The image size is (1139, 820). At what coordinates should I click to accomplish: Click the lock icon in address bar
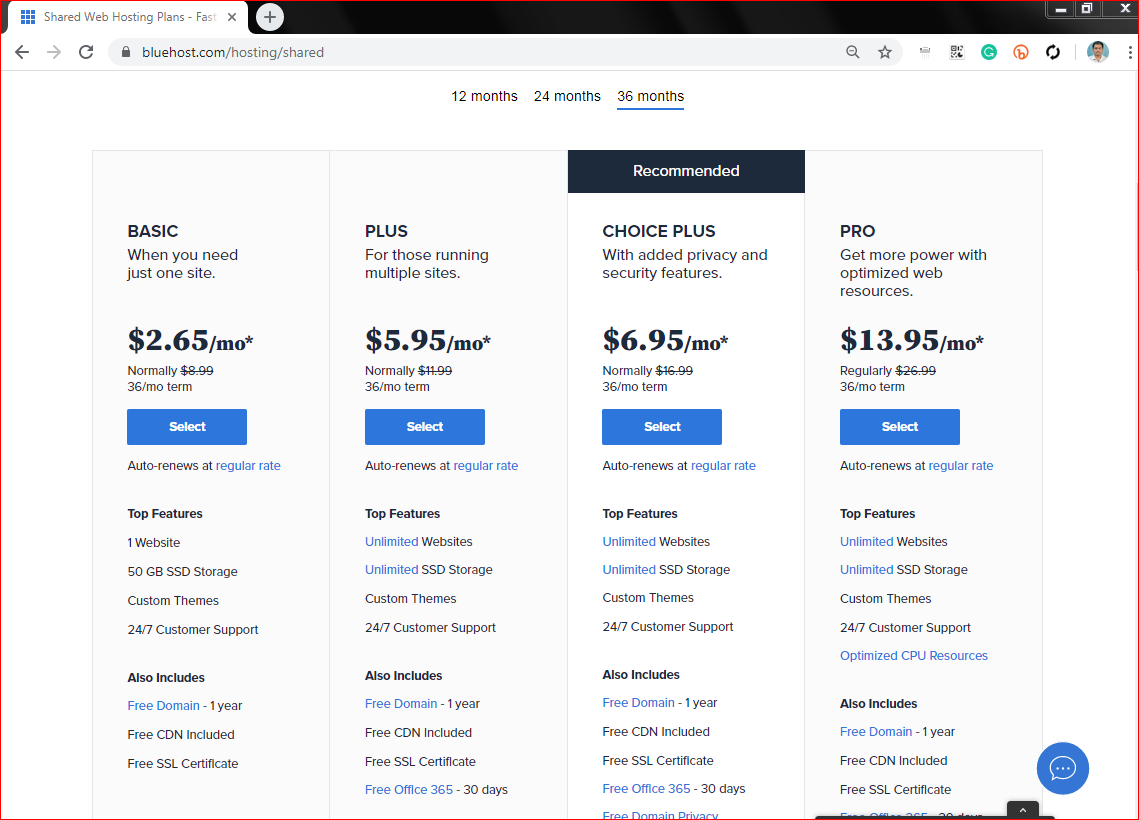click(126, 52)
